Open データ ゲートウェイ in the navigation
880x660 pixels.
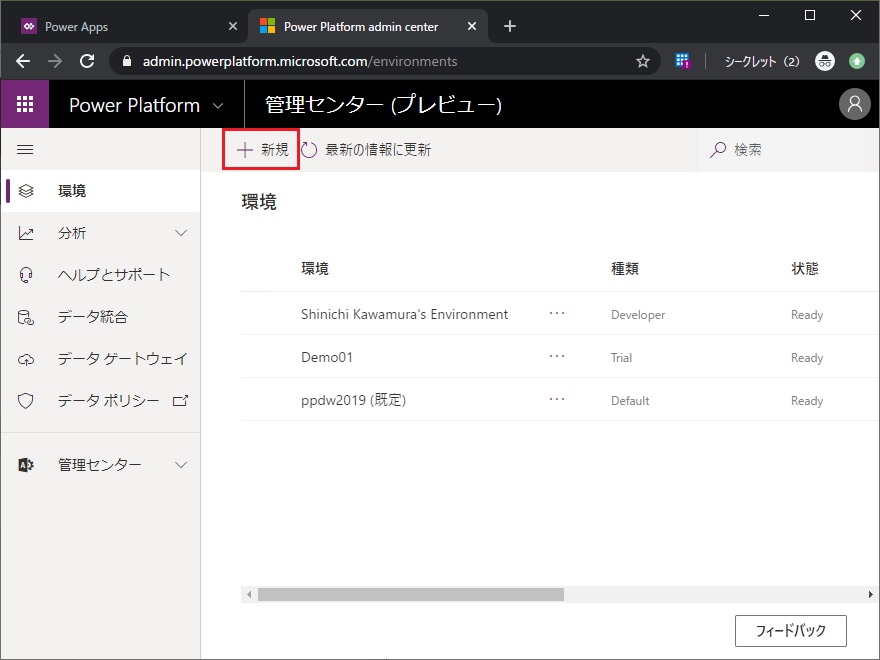click(x=101, y=359)
